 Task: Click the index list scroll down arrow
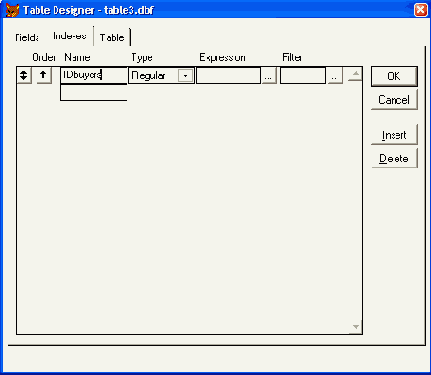pos(356,327)
